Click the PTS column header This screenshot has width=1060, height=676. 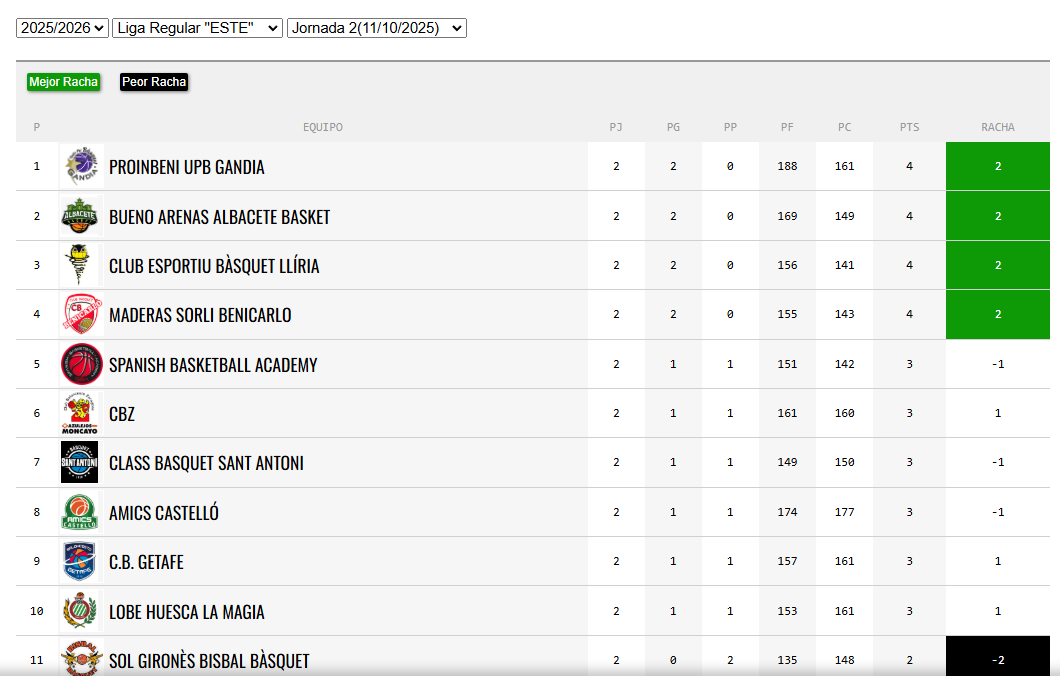909,127
